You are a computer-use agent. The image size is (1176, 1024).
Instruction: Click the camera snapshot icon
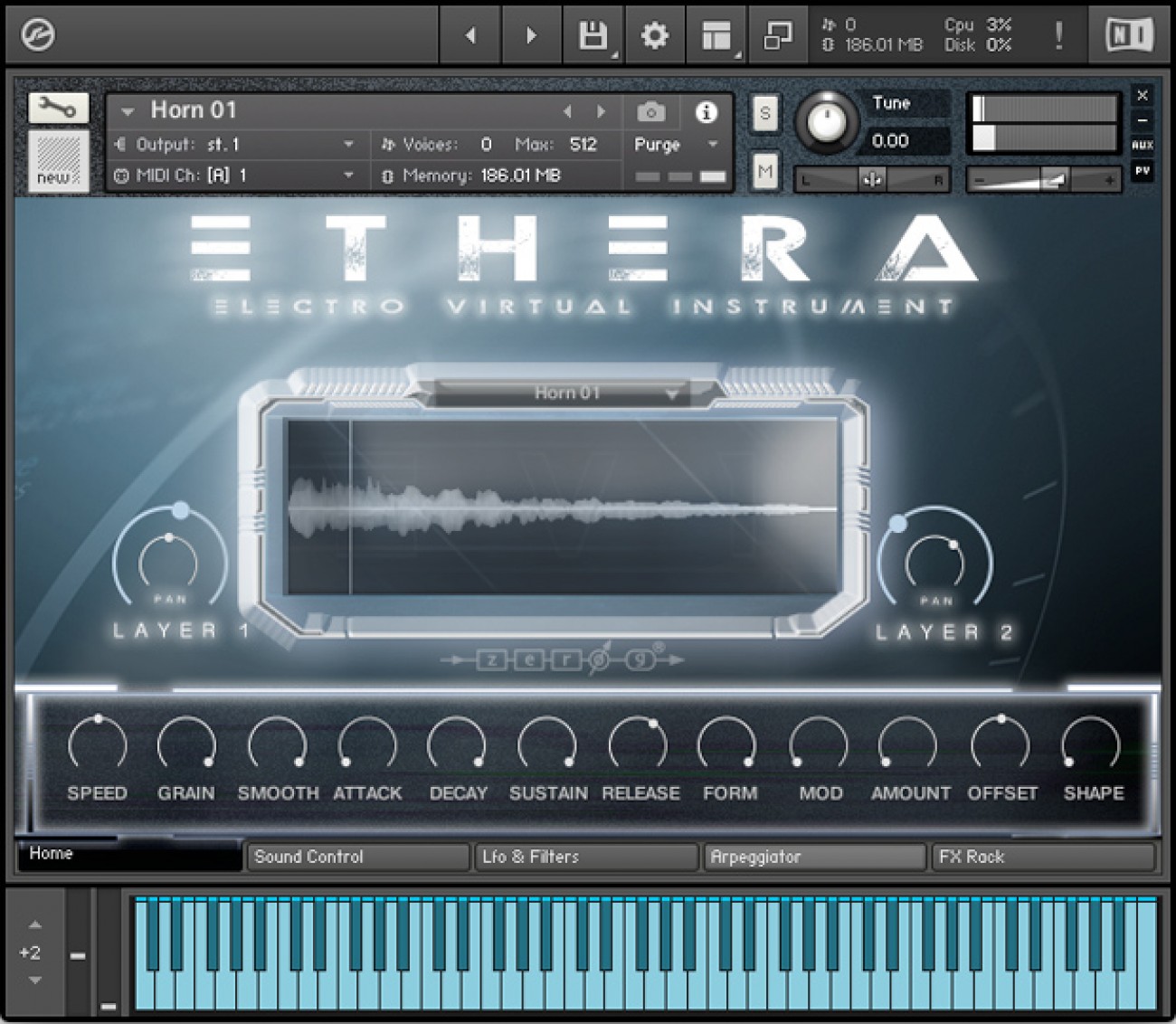tap(650, 112)
